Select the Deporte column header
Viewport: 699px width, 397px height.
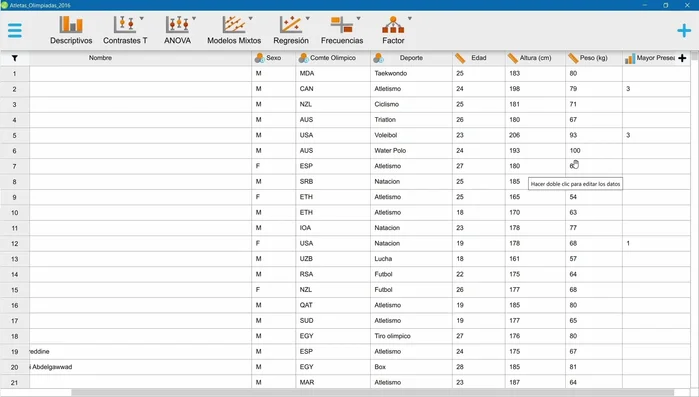tap(411, 58)
